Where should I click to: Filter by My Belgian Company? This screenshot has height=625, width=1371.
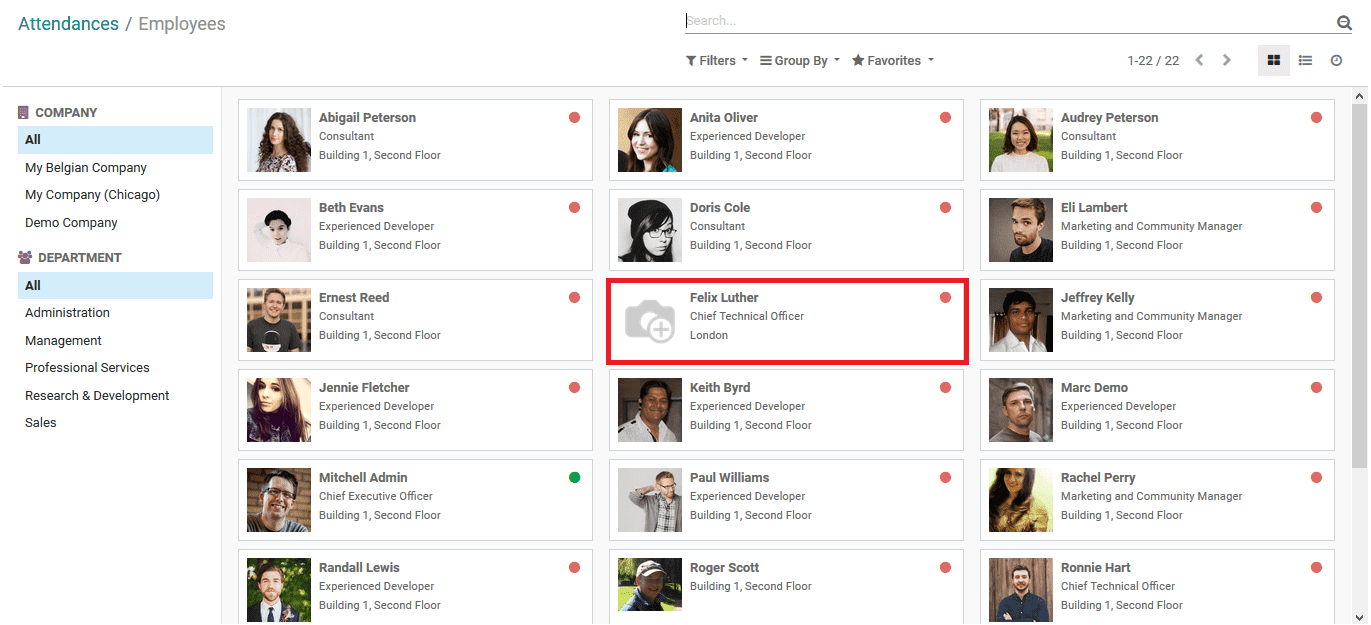(x=86, y=168)
